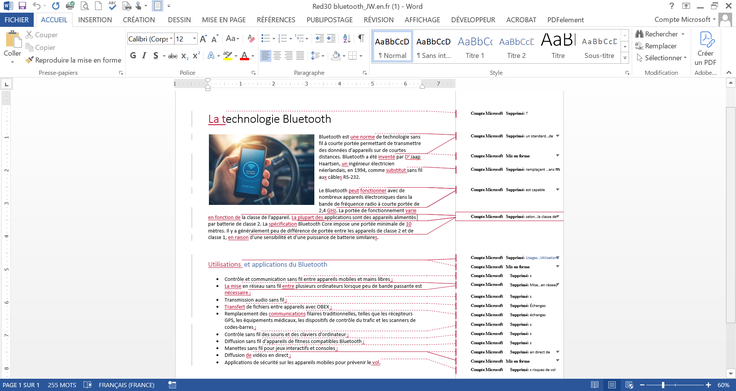Expand the styles gallery more arrow
Viewport: 736px width, 391px height.
(x=625, y=58)
